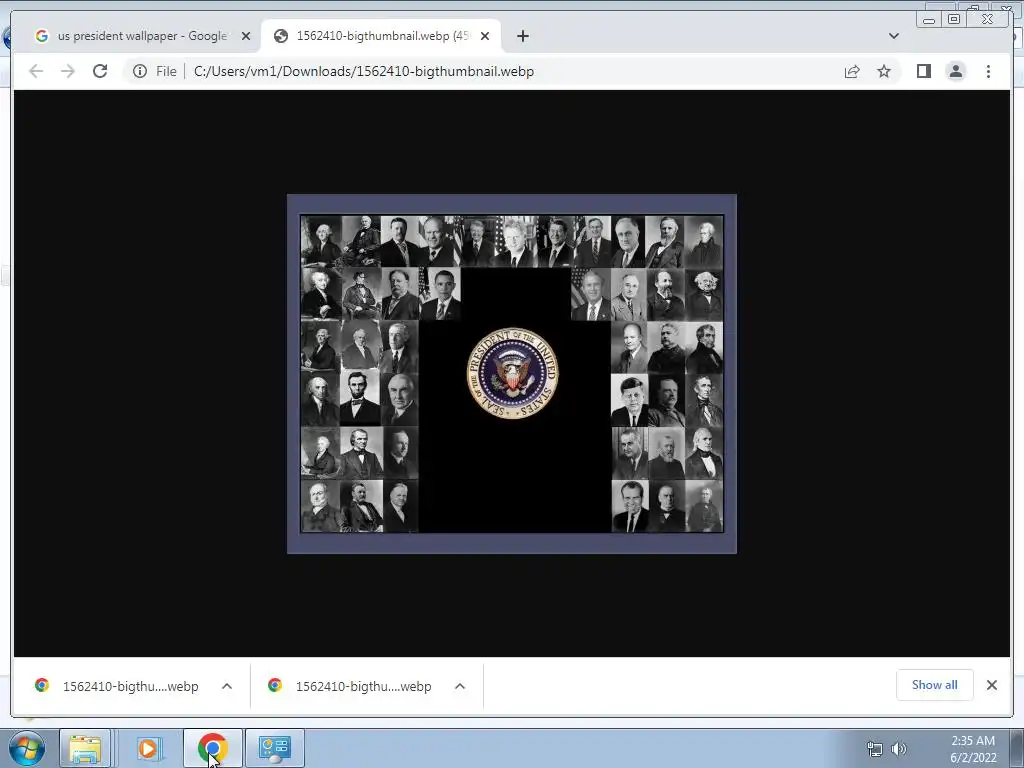Image resolution: width=1024 pixels, height=768 pixels.
Task: Launch Windows Media Player from the taskbar
Action: (148, 748)
